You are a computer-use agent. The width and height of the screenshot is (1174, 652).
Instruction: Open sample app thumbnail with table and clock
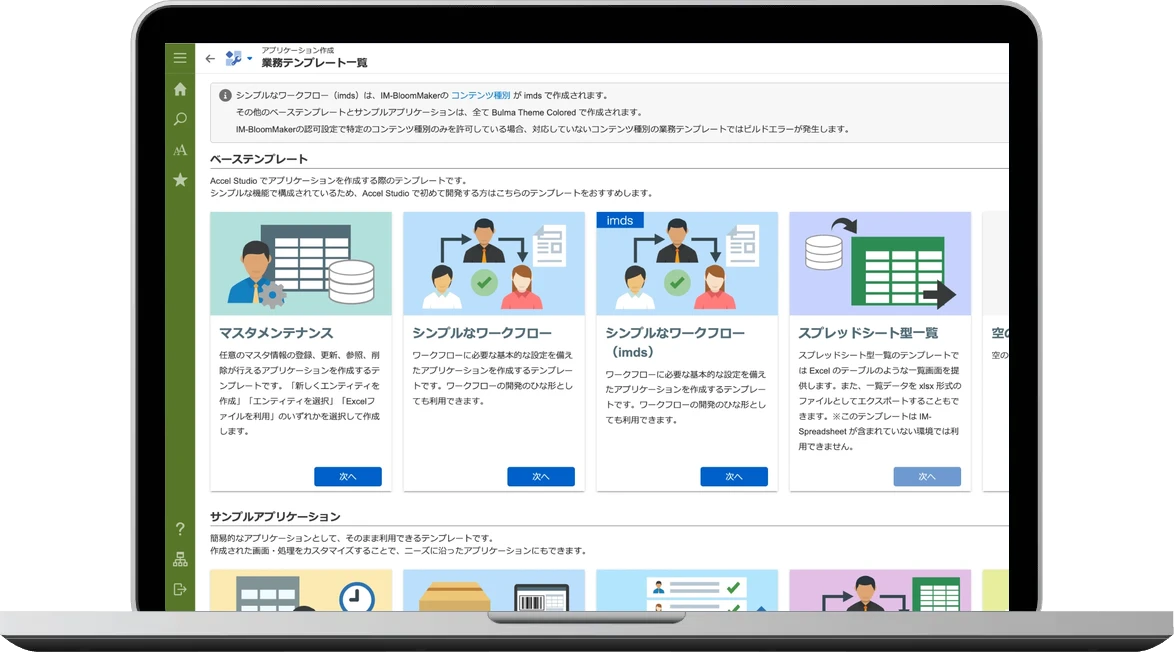coord(301,591)
